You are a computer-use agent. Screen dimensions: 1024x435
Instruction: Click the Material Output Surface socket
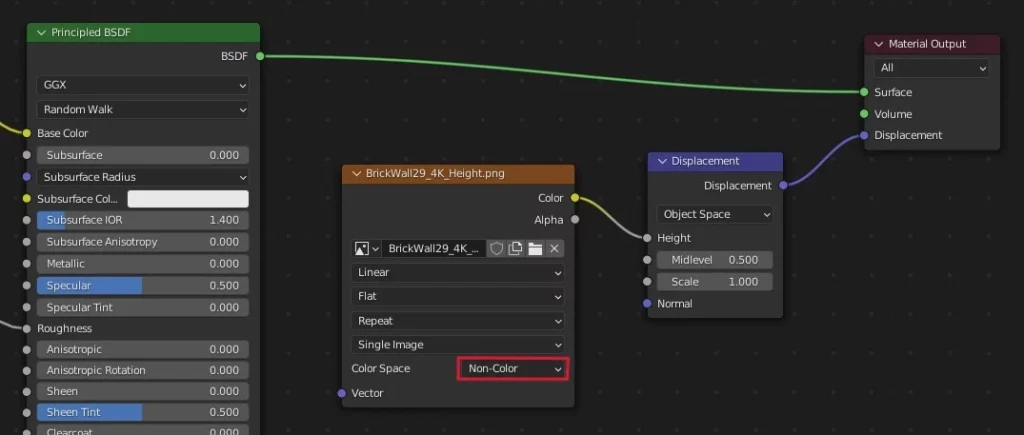click(864, 92)
